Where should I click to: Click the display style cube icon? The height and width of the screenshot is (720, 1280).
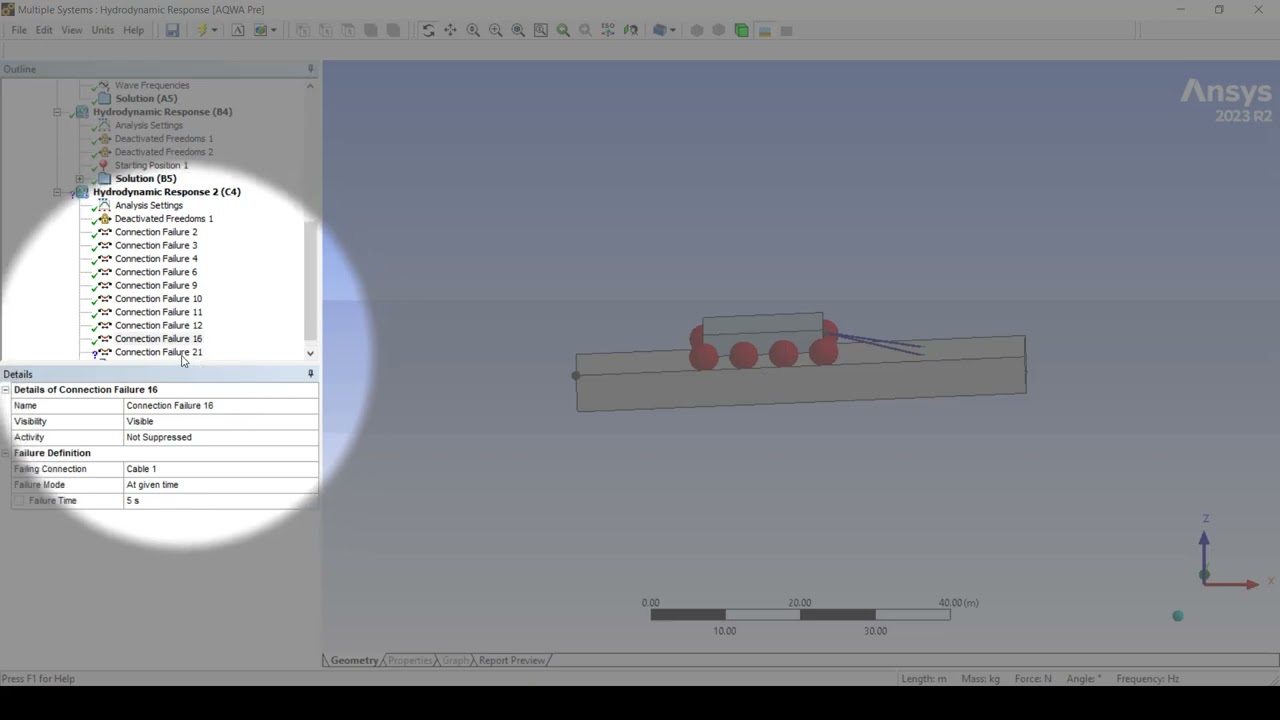pos(659,30)
